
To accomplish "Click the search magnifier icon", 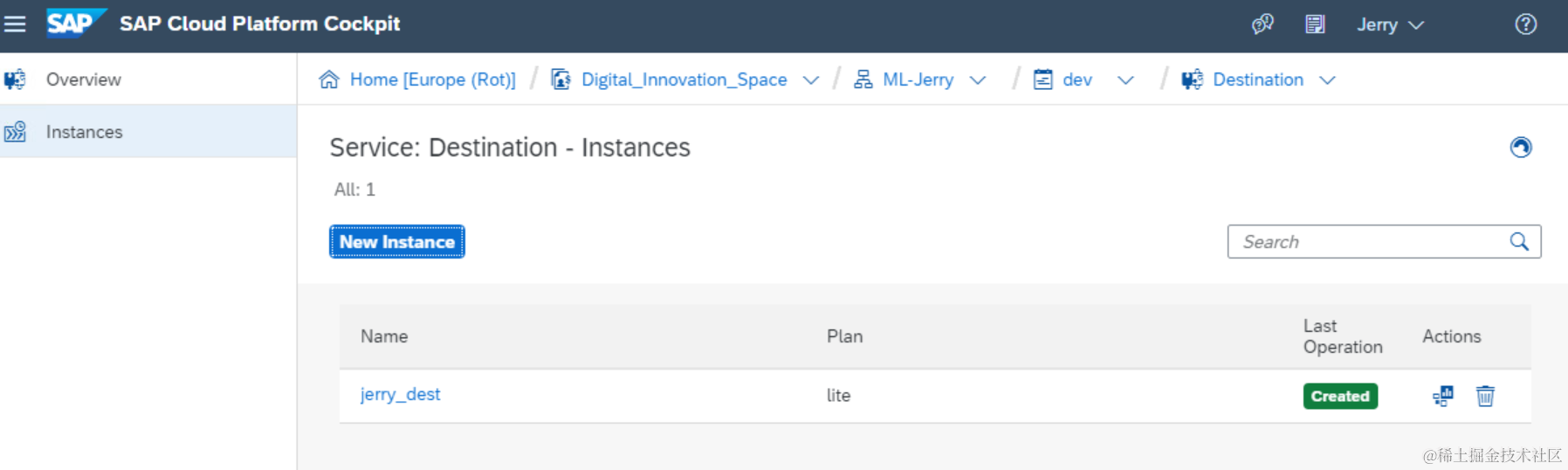I will click(1519, 242).
